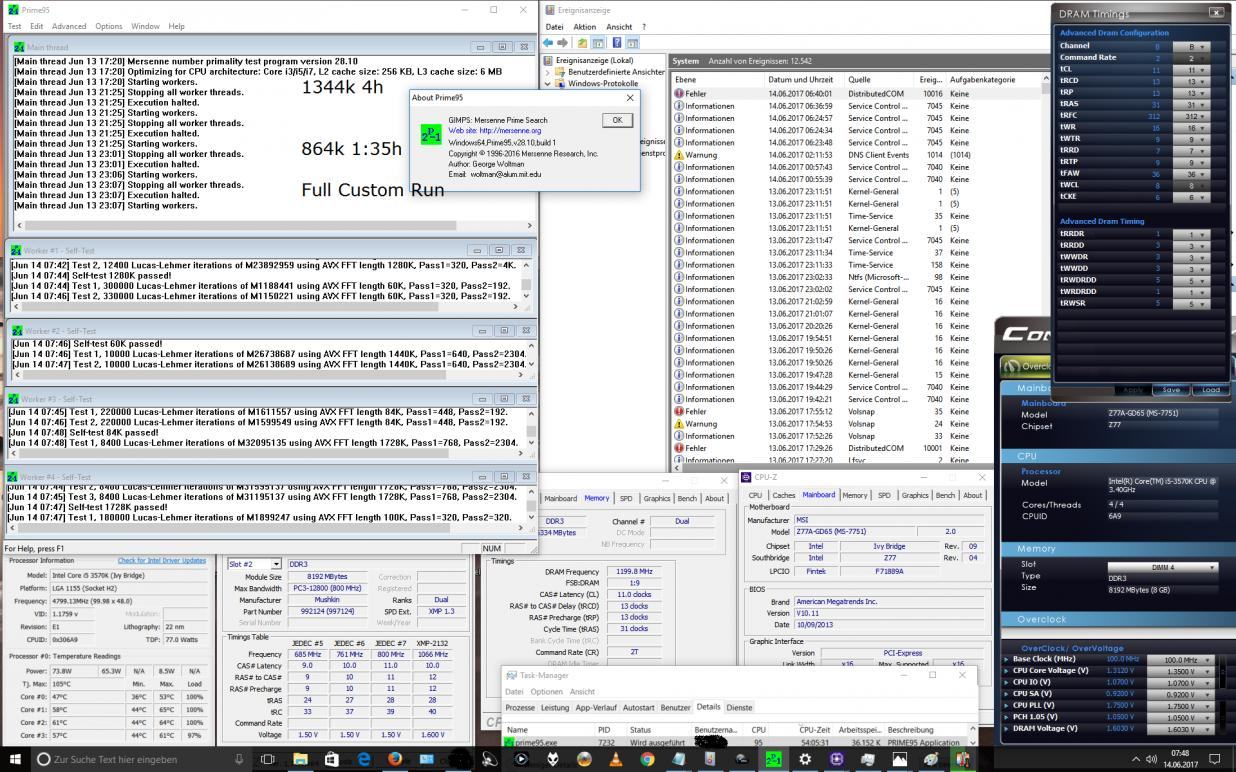The height and width of the screenshot is (772, 1236).
Task: Click the green Prime95 taskbar icon
Action: coord(773,759)
